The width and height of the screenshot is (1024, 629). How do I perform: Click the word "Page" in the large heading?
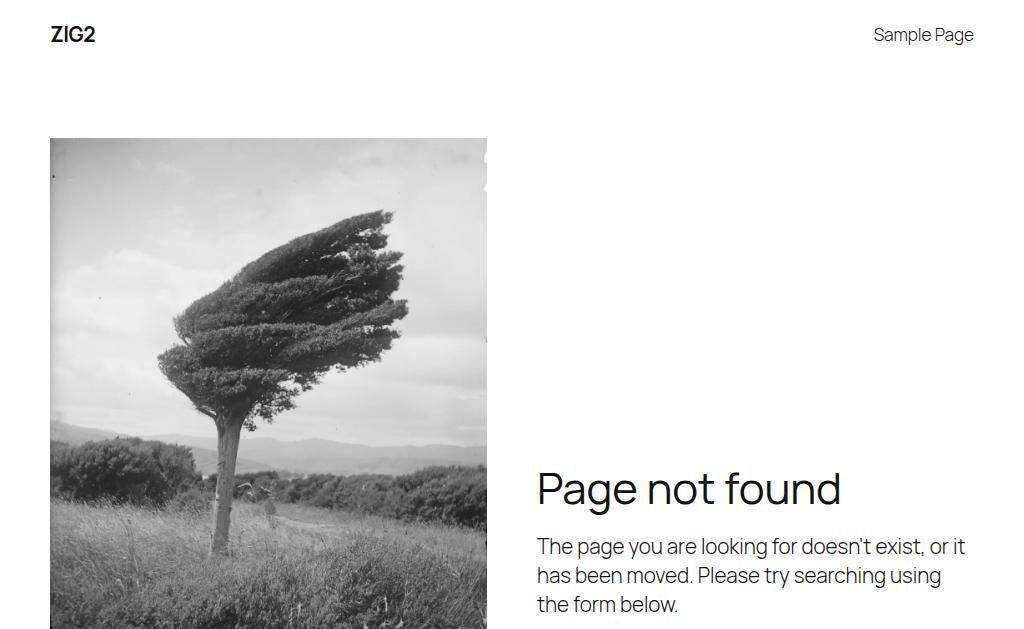(x=586, y=491)
